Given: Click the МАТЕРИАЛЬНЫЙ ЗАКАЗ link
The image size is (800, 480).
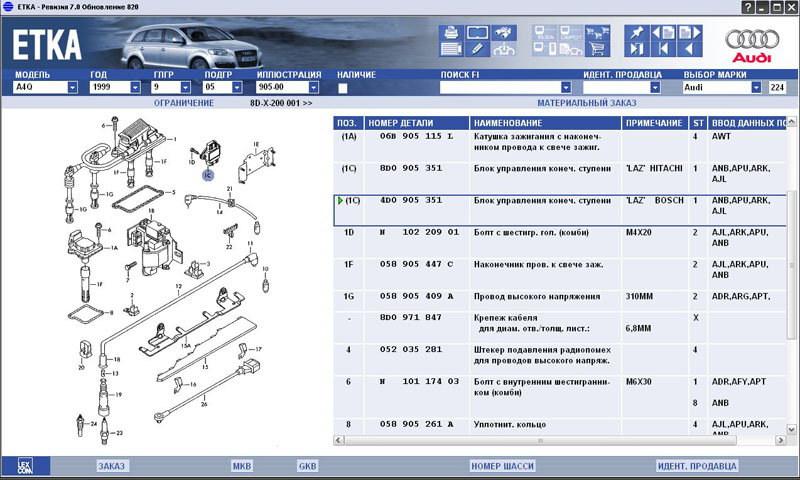Looking at the screenshot, I should click(x=587, y=103).
